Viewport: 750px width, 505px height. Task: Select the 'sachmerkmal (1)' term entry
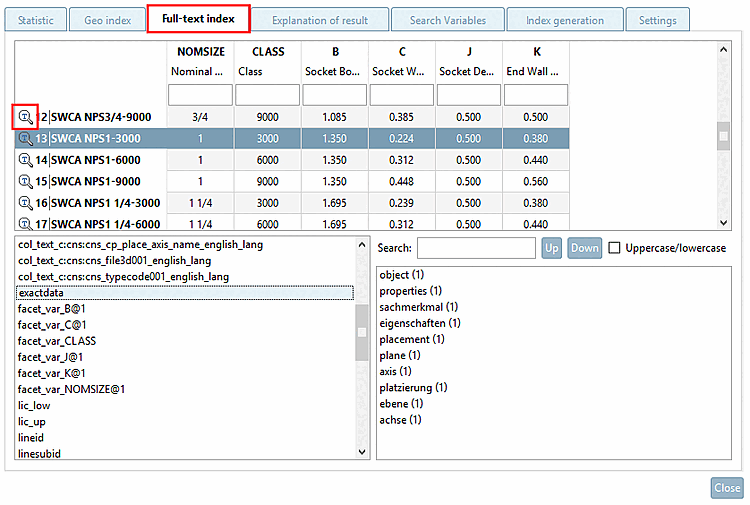pyautogui.click(x=419, y=307)
